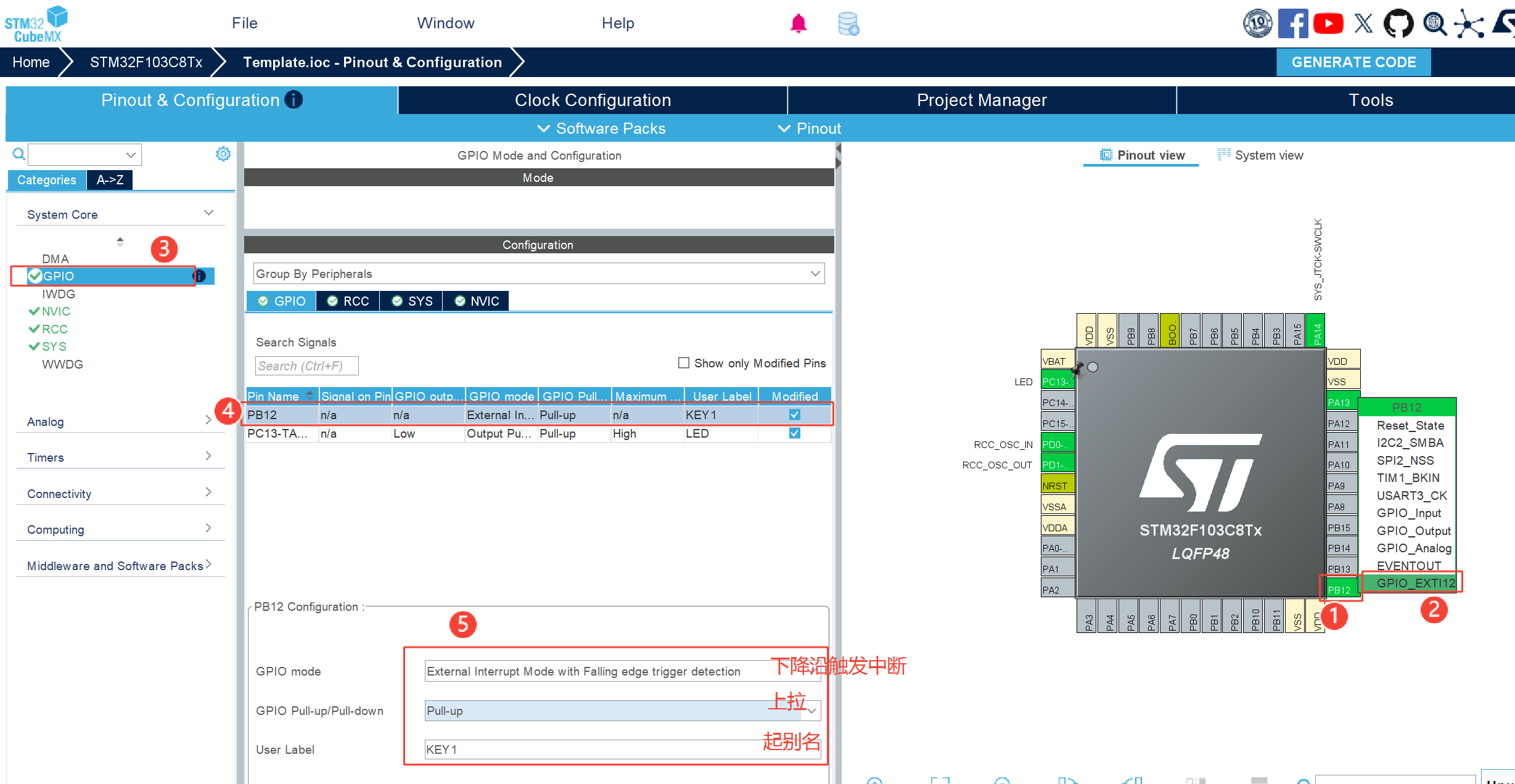Switch to the NVIC configuration tab
Image resolution: width=1515 pixels, height=784 pixels.
[476, 301]
